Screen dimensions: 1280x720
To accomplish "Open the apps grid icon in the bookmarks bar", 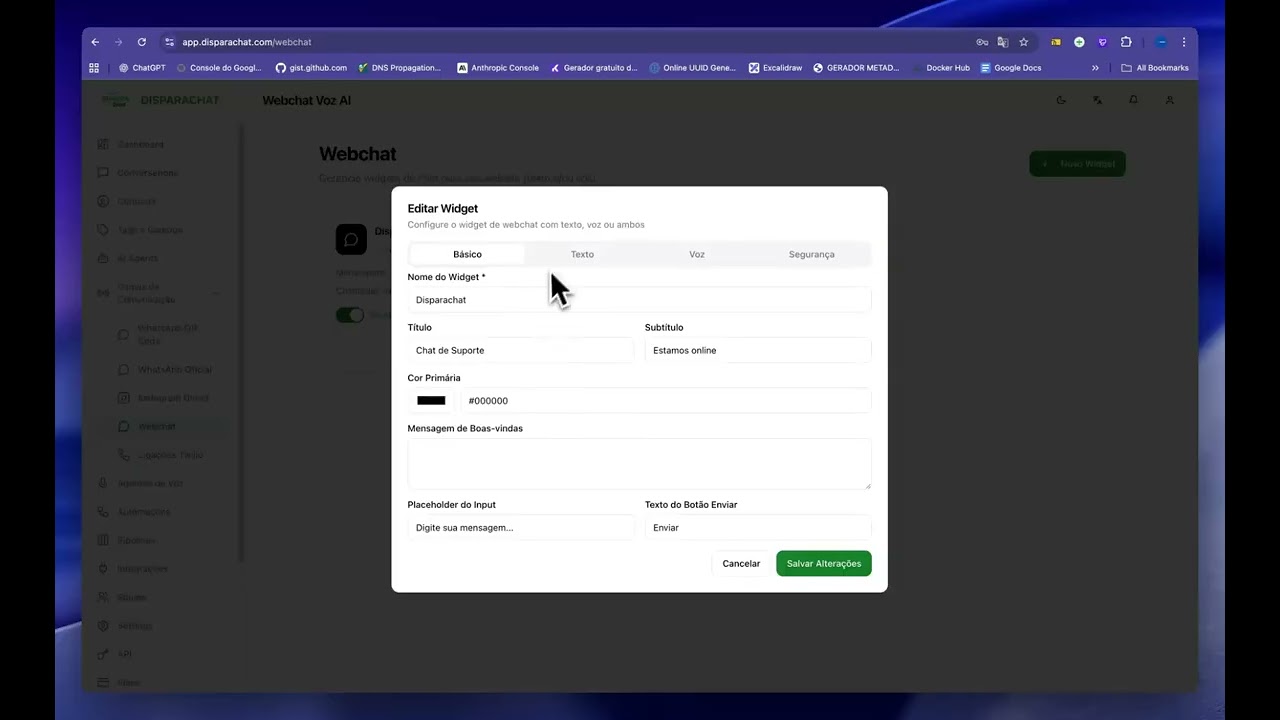I will click(94, 68).
